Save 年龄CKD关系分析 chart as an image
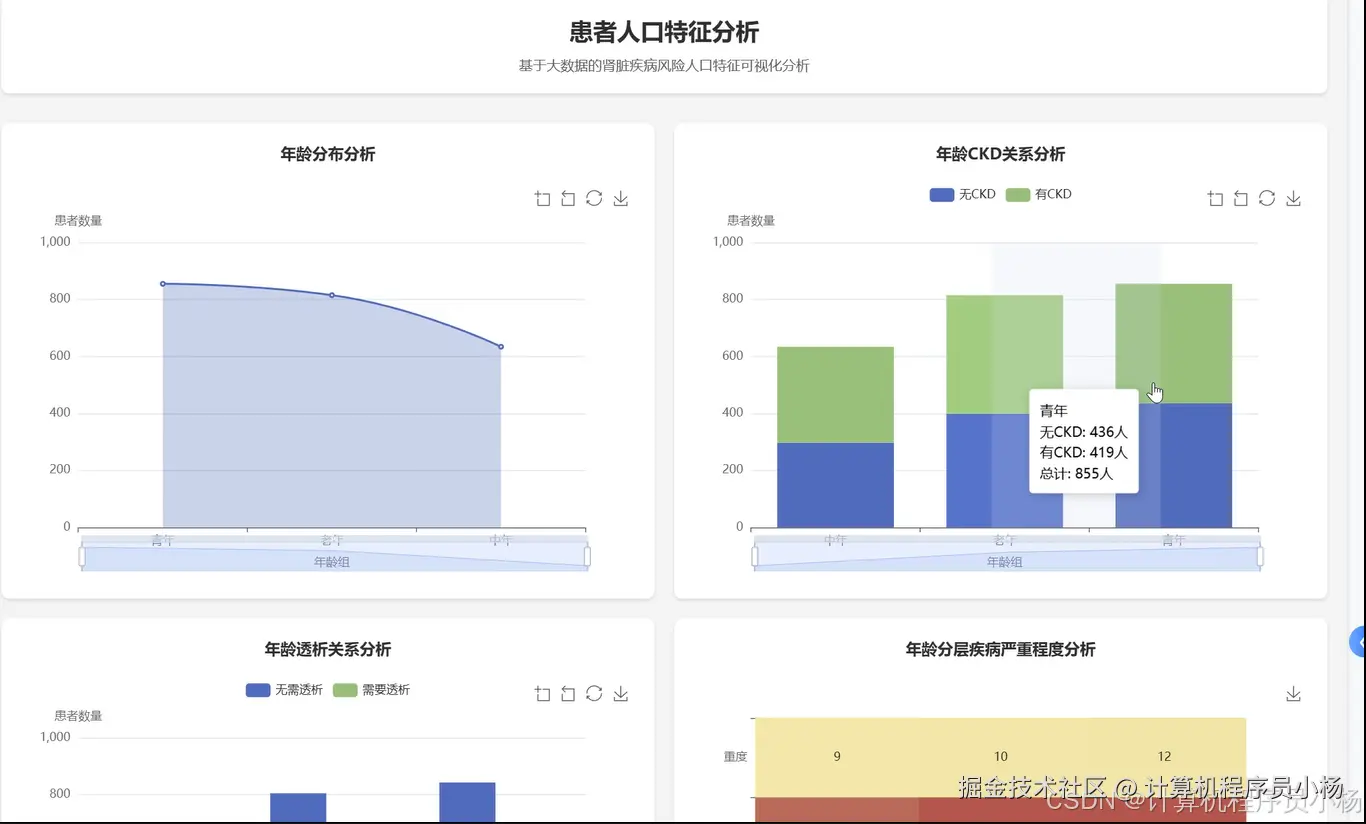This screenshot has height=824, width=1366. click(x=1293, y=198)
